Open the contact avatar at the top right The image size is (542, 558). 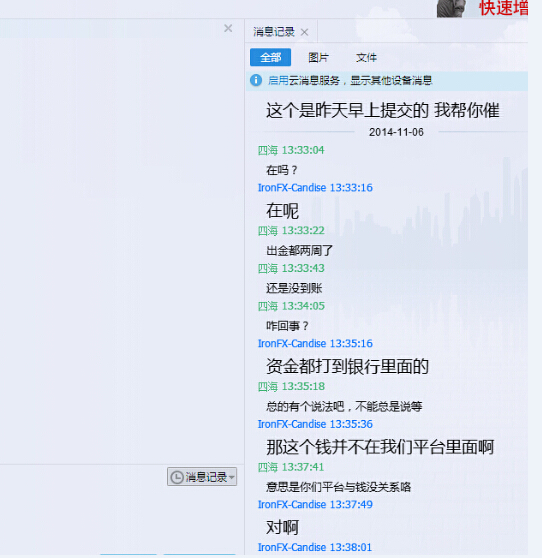click(x=452, y=8)
